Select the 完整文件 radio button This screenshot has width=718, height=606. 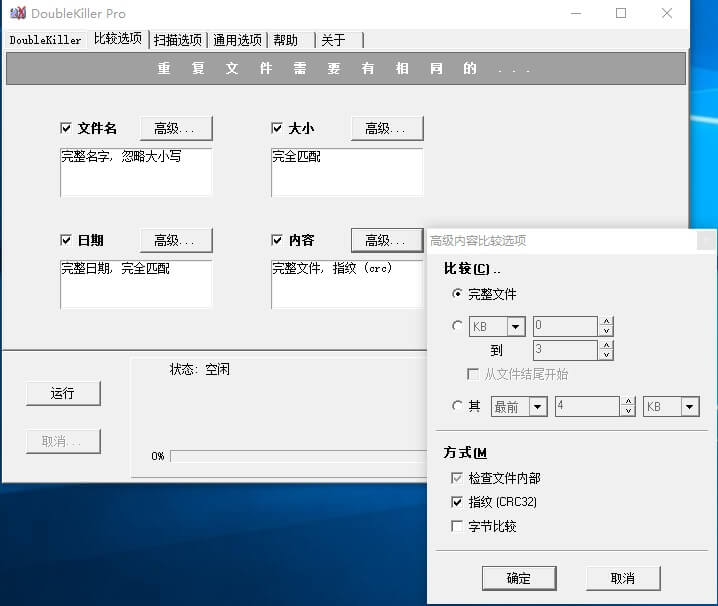(457, 294)
